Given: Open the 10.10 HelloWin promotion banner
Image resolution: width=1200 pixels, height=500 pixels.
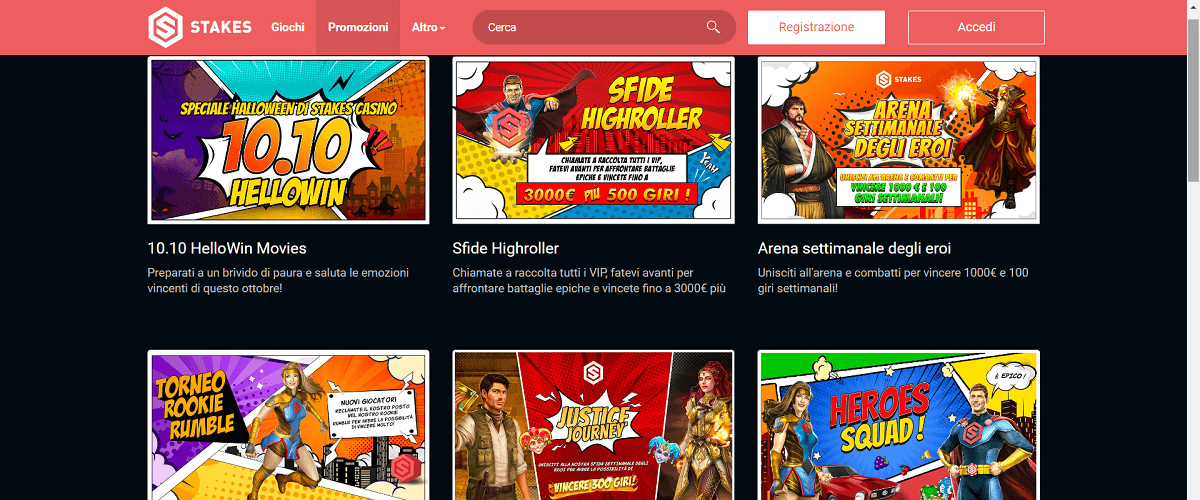Looking at the screenshot, I should [288, 140].
